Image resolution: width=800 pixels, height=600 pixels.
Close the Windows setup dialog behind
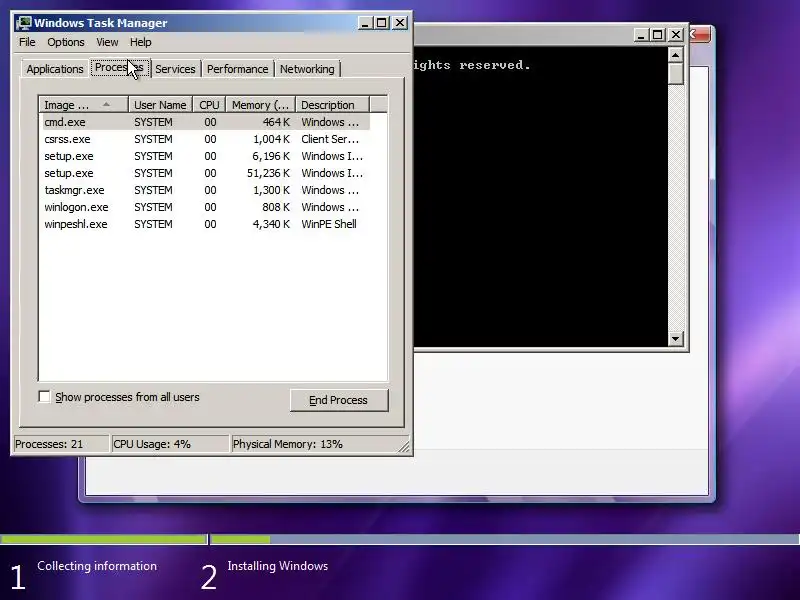click(x=699, y=35)
